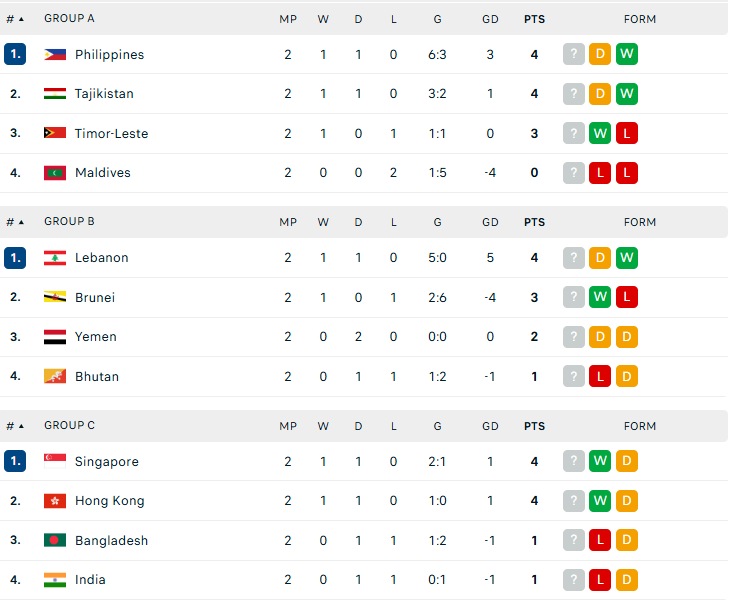
Task: Click the Bhutan flag icon
Action: [55, 377]
